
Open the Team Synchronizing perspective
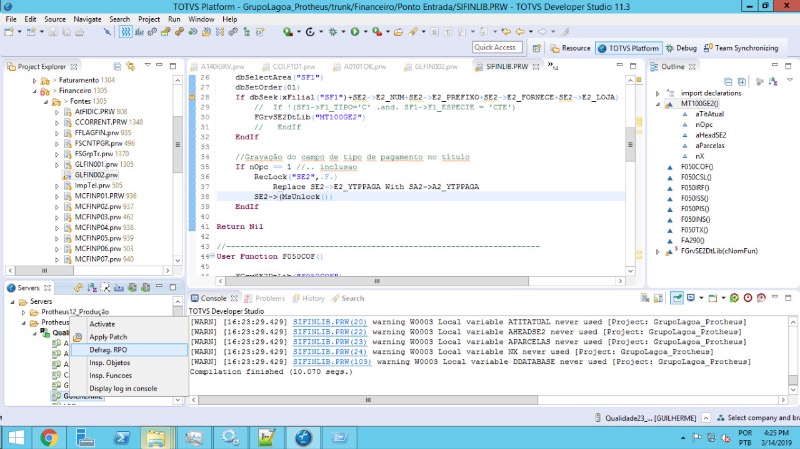click(x=741, y=48)
